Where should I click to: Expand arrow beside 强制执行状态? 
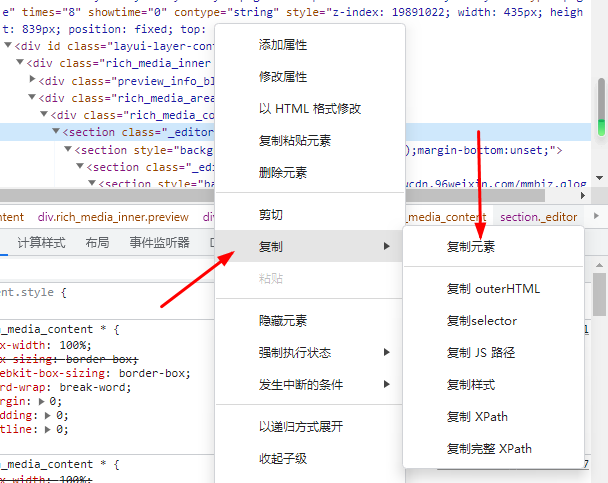(386, 352)
